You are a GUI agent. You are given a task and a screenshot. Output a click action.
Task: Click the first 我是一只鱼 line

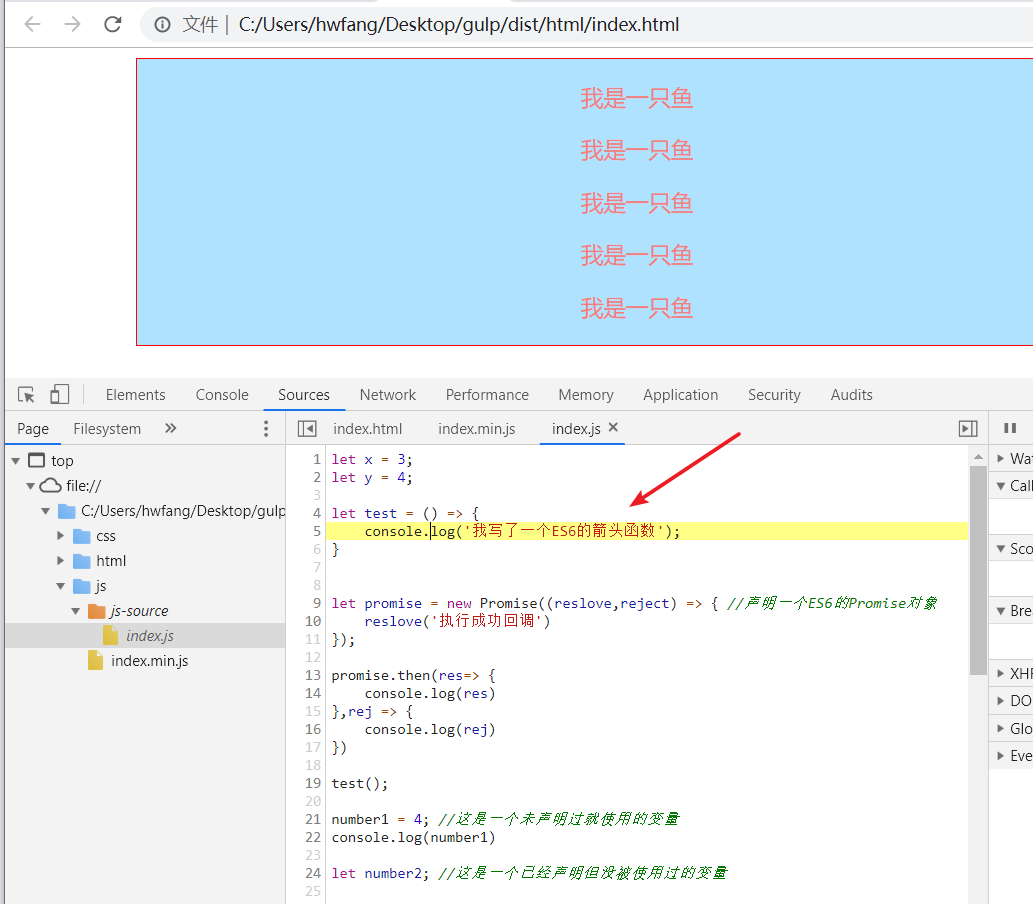click(x=636, y=99)
